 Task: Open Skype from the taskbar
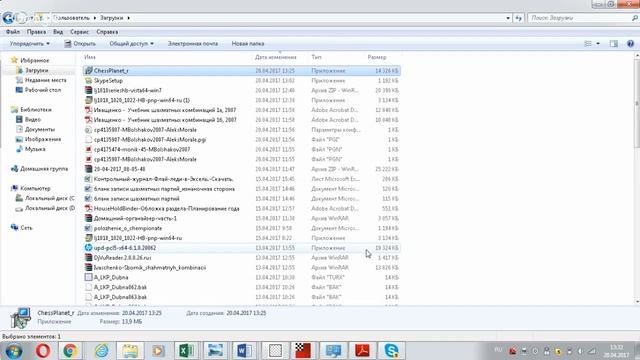click(391, 351)
